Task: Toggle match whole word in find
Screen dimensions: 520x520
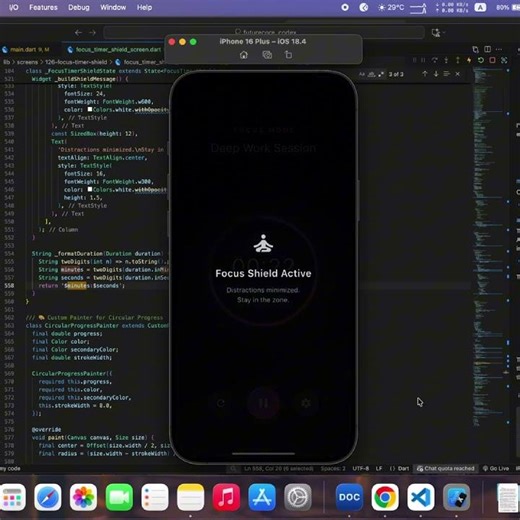Action: [371, 74]
